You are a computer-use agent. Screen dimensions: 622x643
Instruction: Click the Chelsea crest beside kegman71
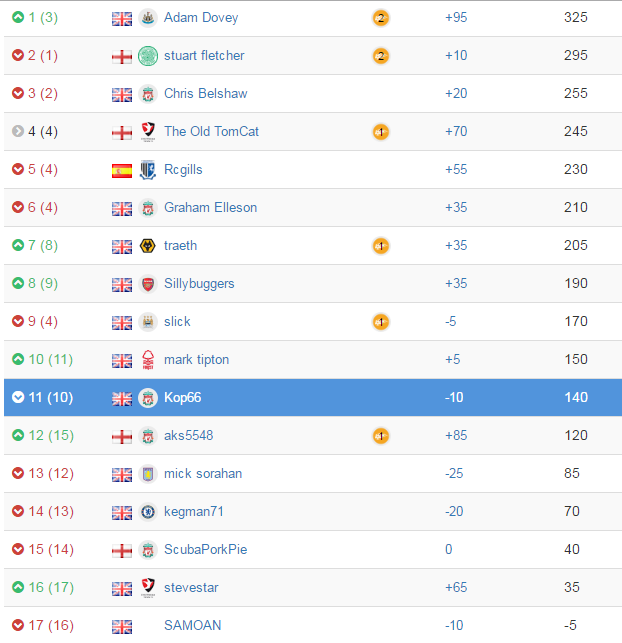(x=148, y=512)
